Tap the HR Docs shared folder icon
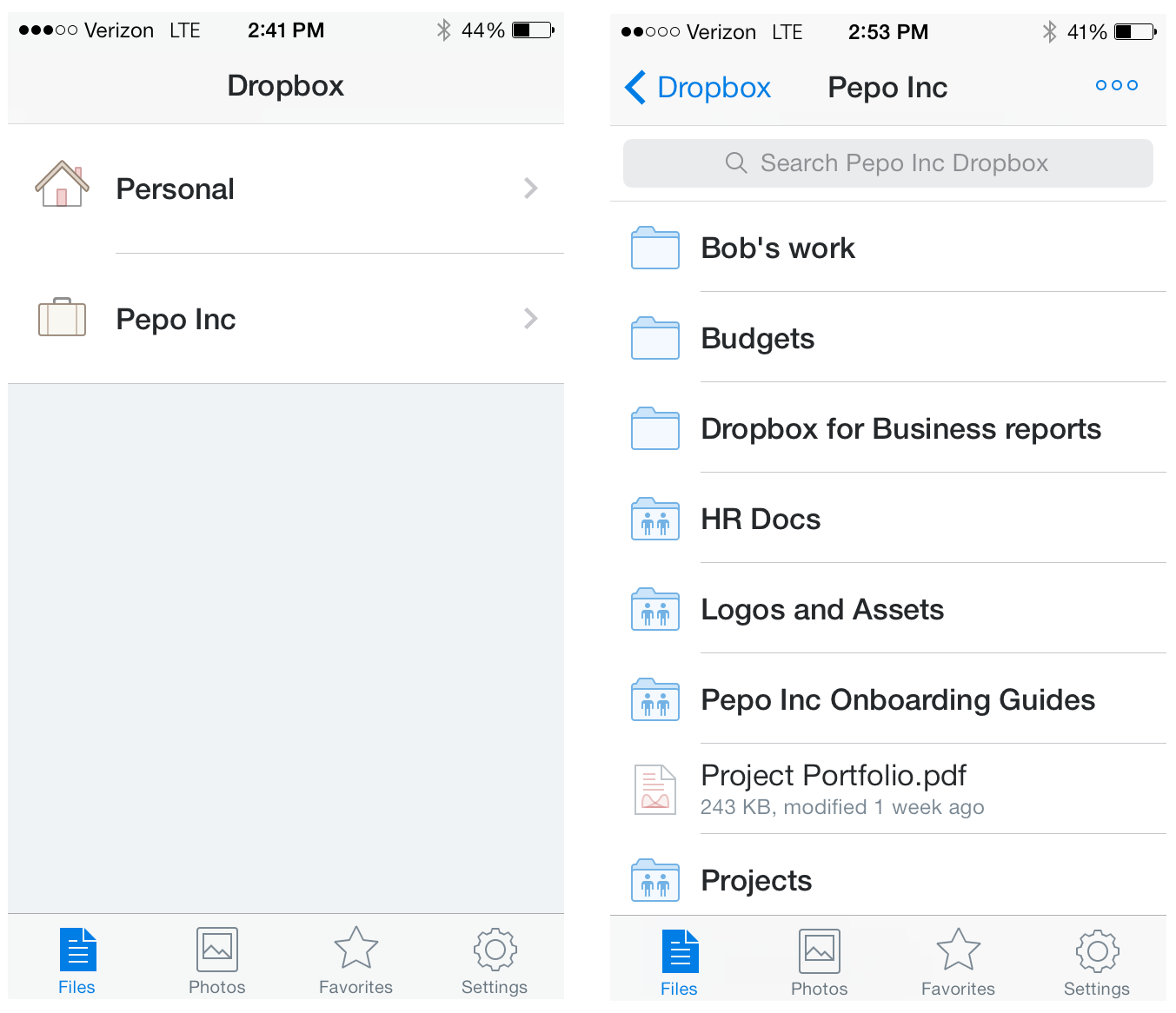Image resolution: width=1176 pixels, height=1013 pixels. point(654,520)
